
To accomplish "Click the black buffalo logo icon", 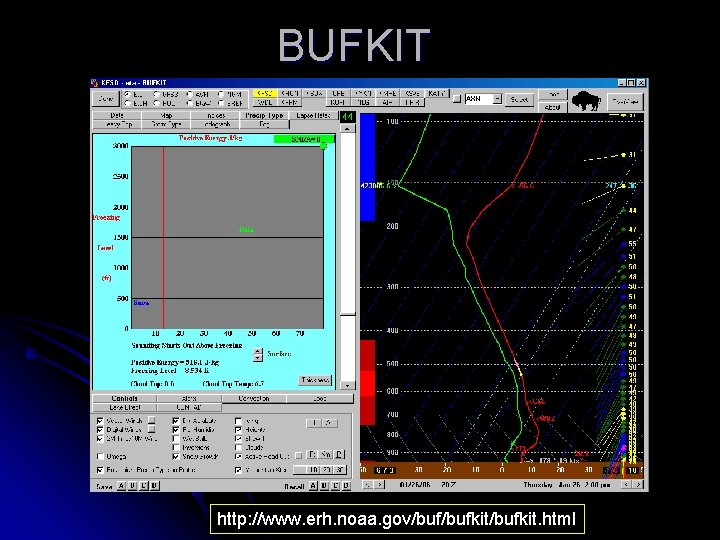I will click(586, 101).
